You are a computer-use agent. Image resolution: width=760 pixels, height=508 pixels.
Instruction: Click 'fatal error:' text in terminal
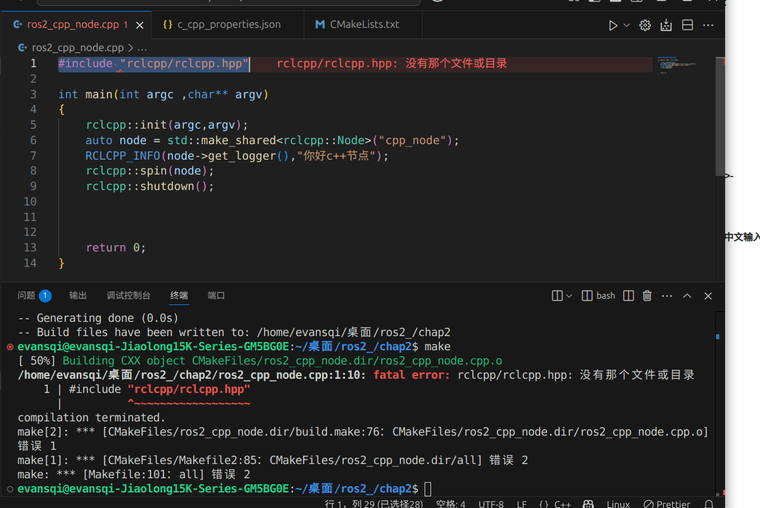[412, 375]
